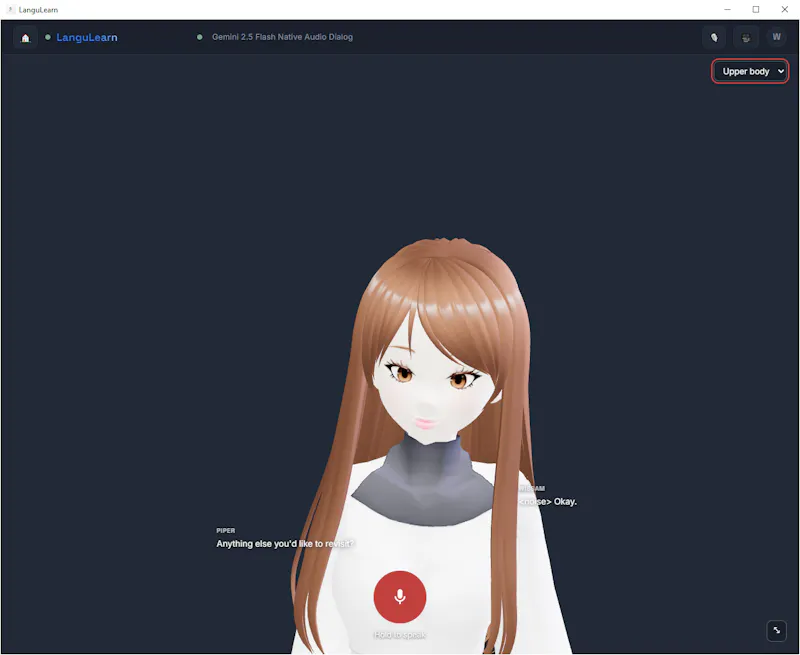
Task: Click the red microphone Hold to speak button
Action: [399, 596]
